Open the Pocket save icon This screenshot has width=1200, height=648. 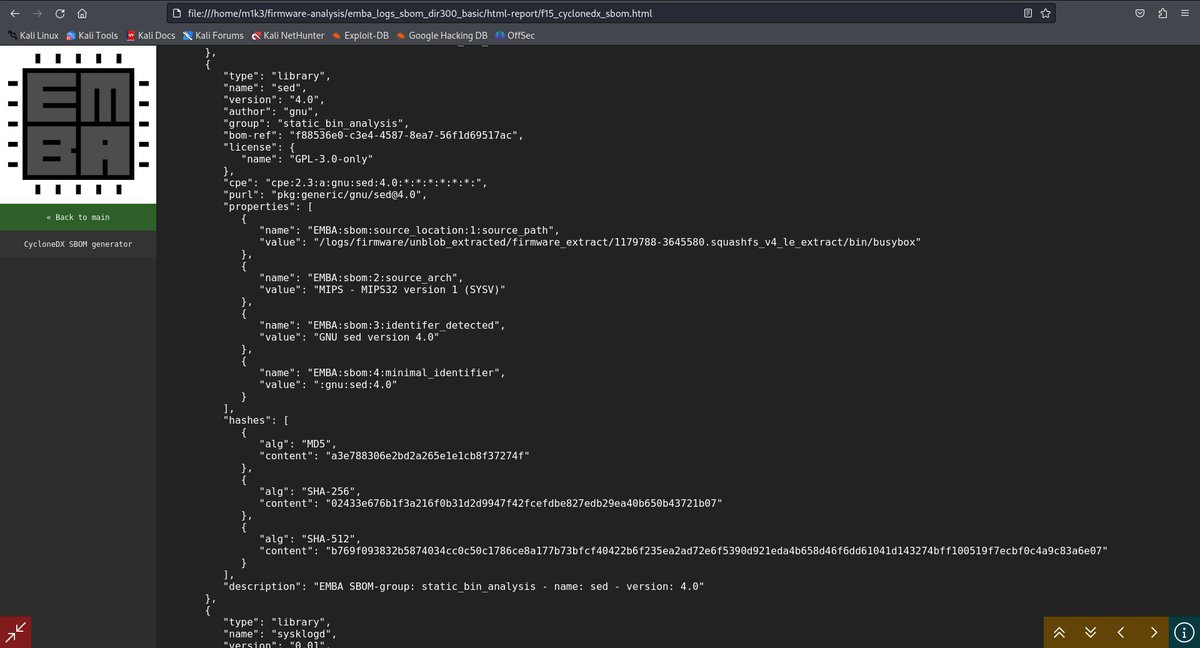(1140, 14)
